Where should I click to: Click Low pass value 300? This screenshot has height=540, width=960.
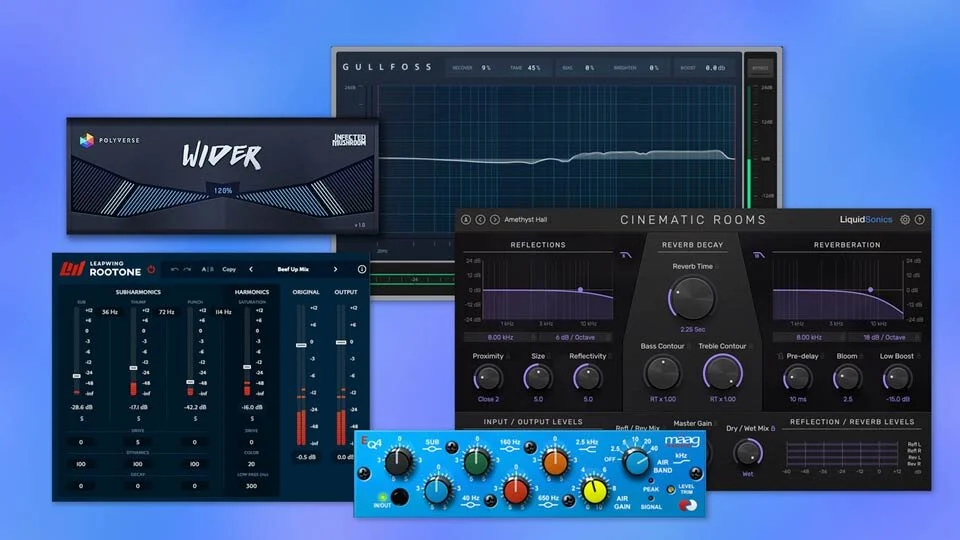251,486
